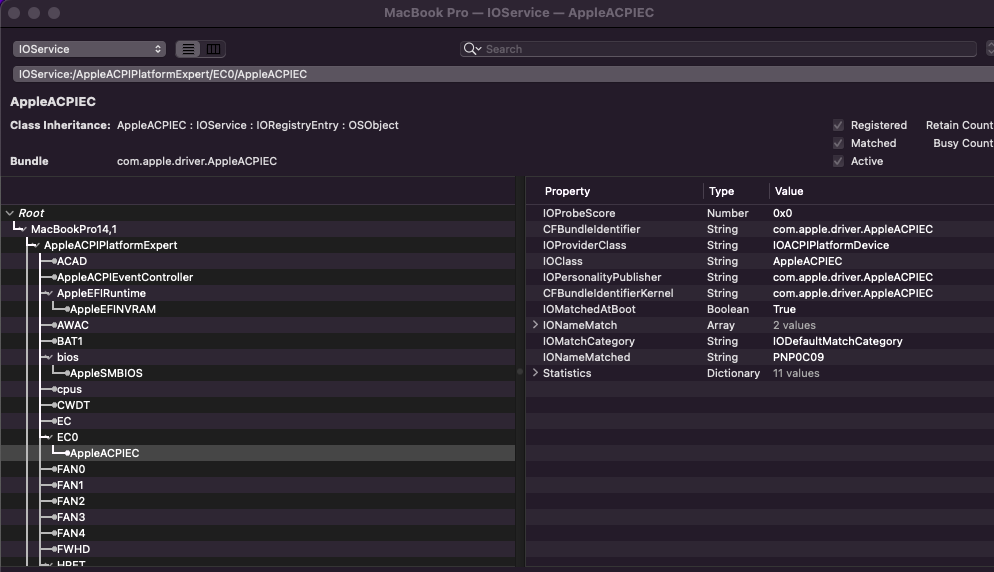The image size is (994, 572).
Task: Select the IOPersonalityPublisher property row
Action: [760, 277]
